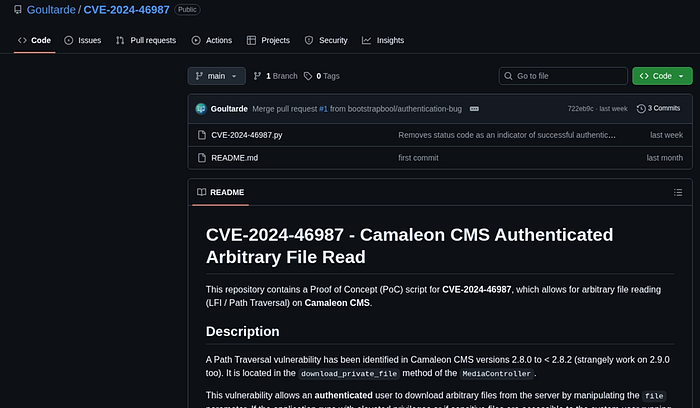Open the CVE-2024-46987 repository name link
Viewport: 700px width, 408px height.
(x=126, y=10)
